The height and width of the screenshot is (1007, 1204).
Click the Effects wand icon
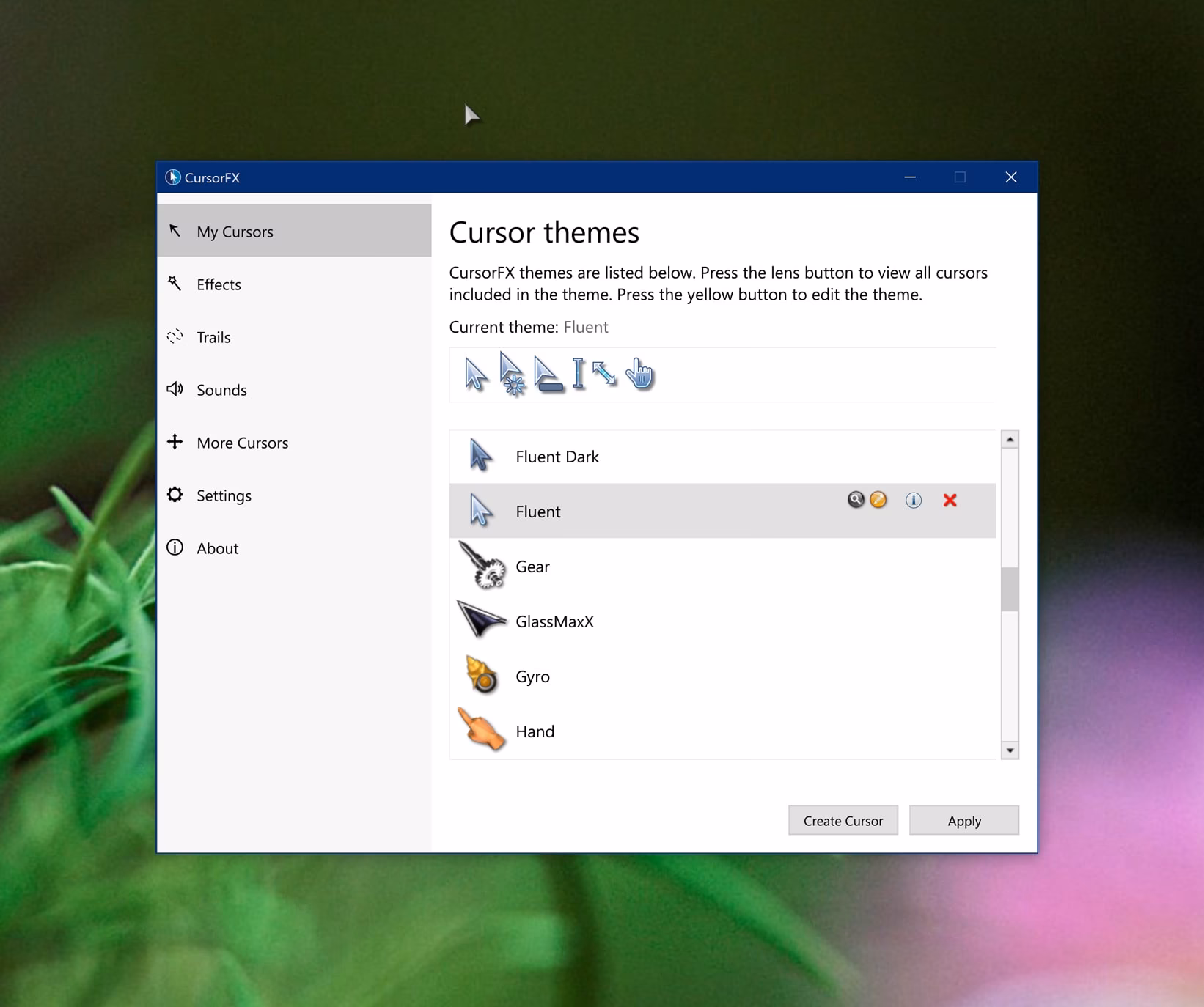pyautogui.click(x=175, y=283)
